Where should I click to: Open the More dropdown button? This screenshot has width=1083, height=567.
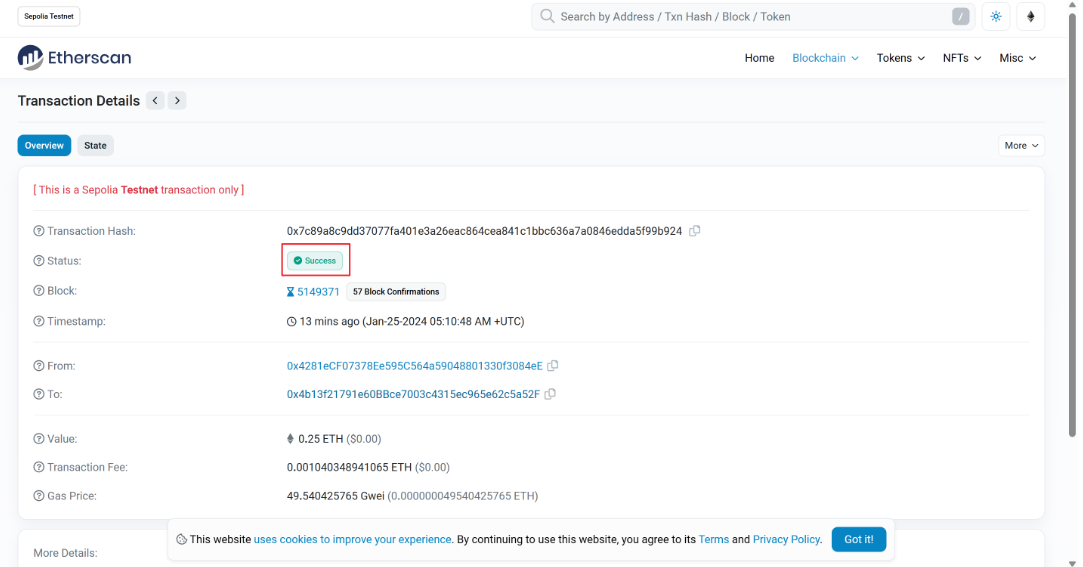coord(1021,146)
